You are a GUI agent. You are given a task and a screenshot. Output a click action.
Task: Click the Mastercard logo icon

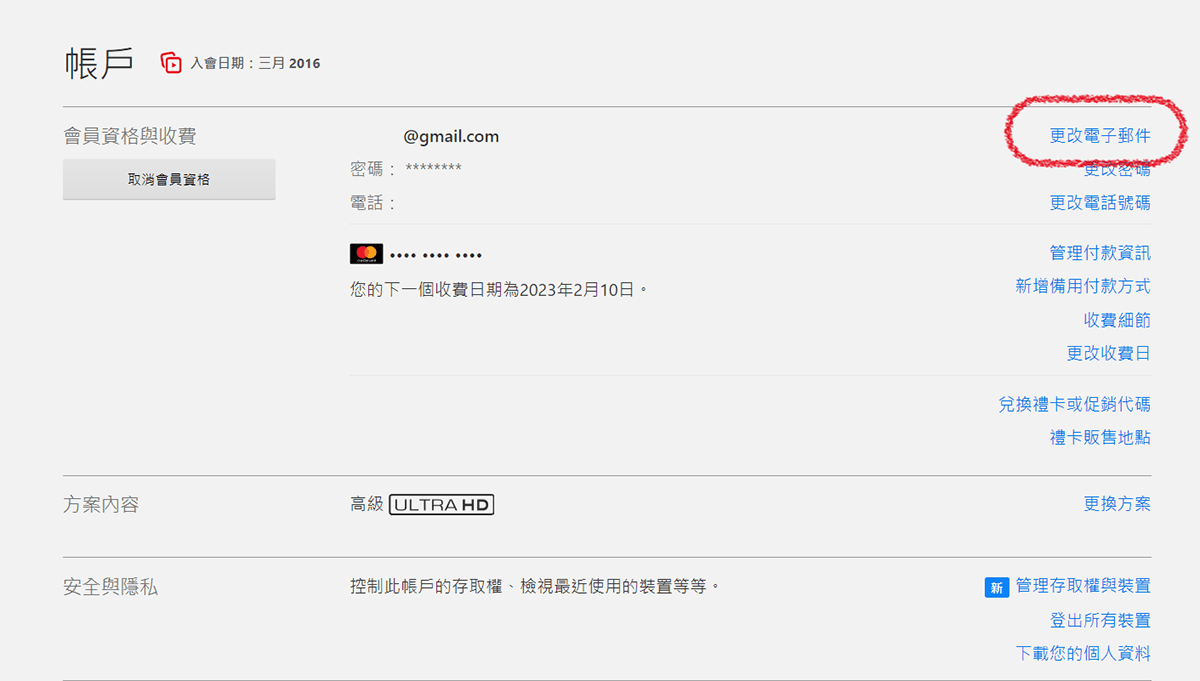366,254
